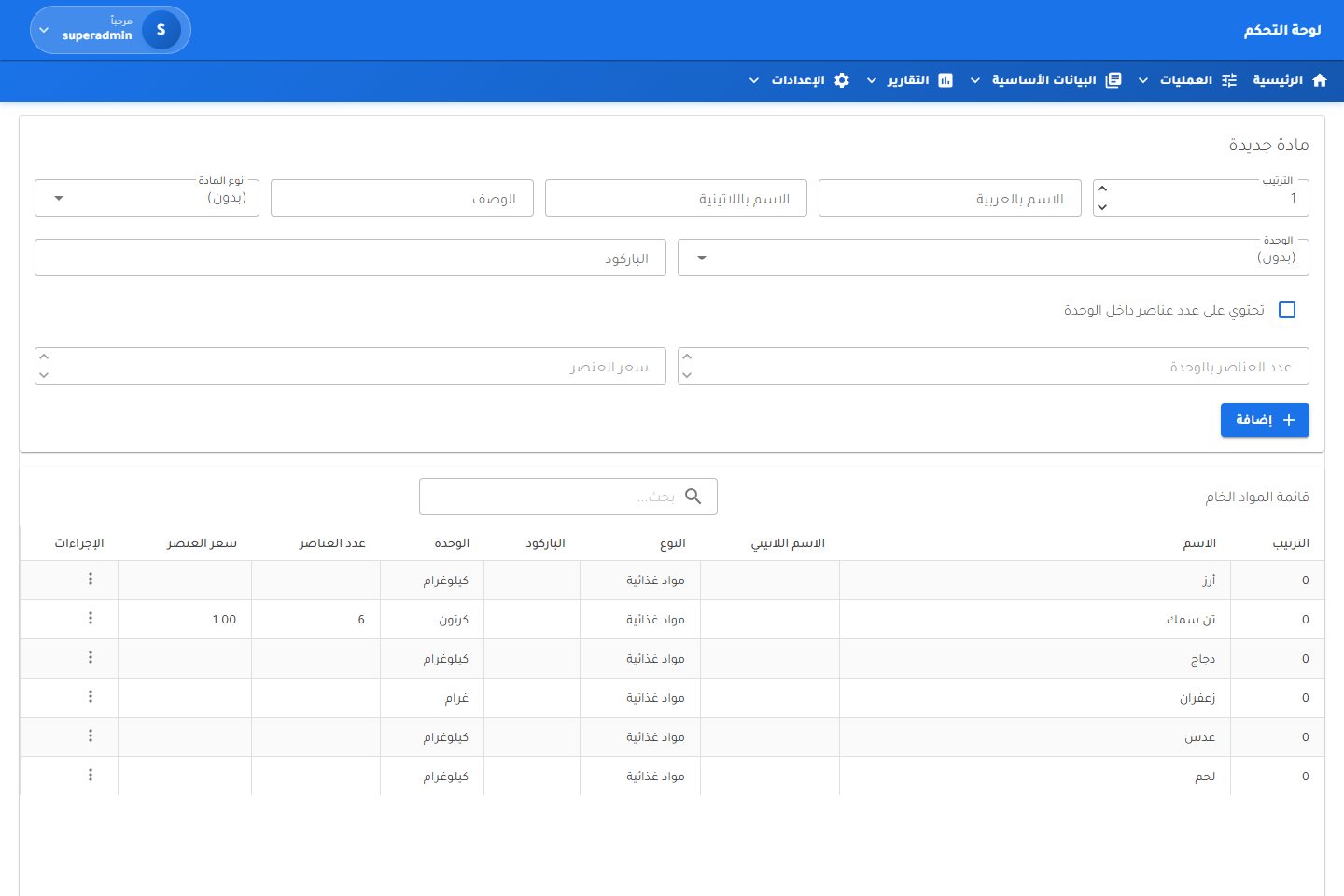The height and width of the screenshot is (896, 1344).
Task: Click the search magnifier icon in بحث field
Action: 693,497
